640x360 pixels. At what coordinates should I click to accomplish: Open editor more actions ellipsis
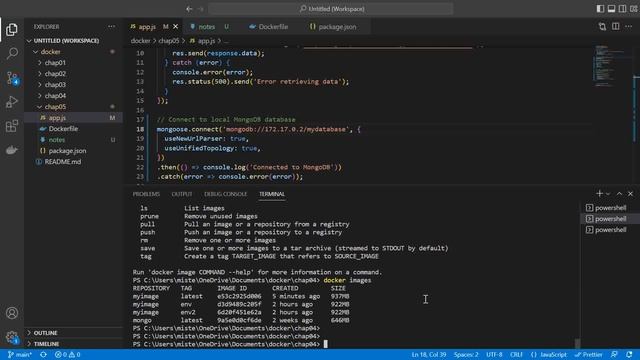629,27
